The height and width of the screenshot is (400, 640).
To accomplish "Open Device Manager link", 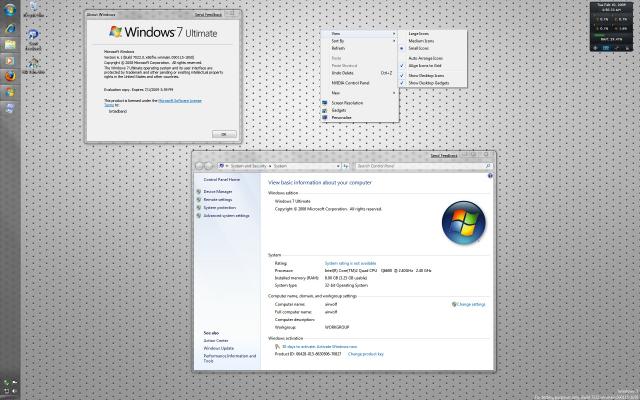I will coord(218,191).
